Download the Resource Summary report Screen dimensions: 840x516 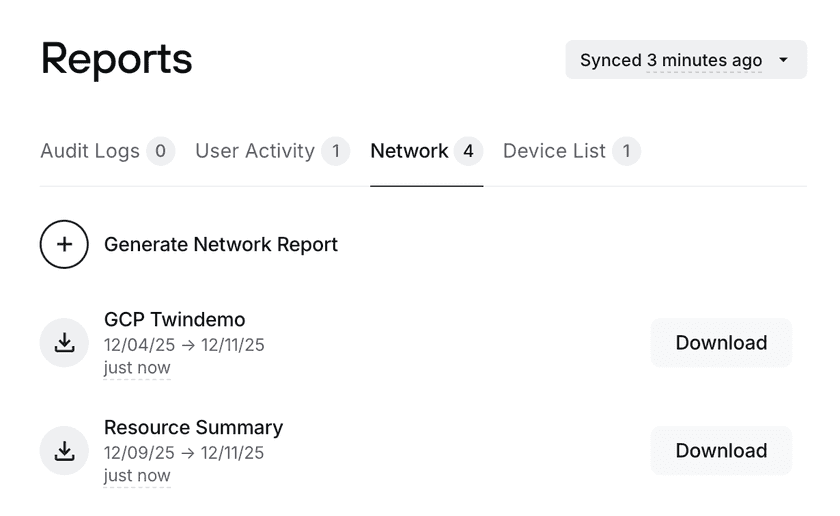(721, 451)
